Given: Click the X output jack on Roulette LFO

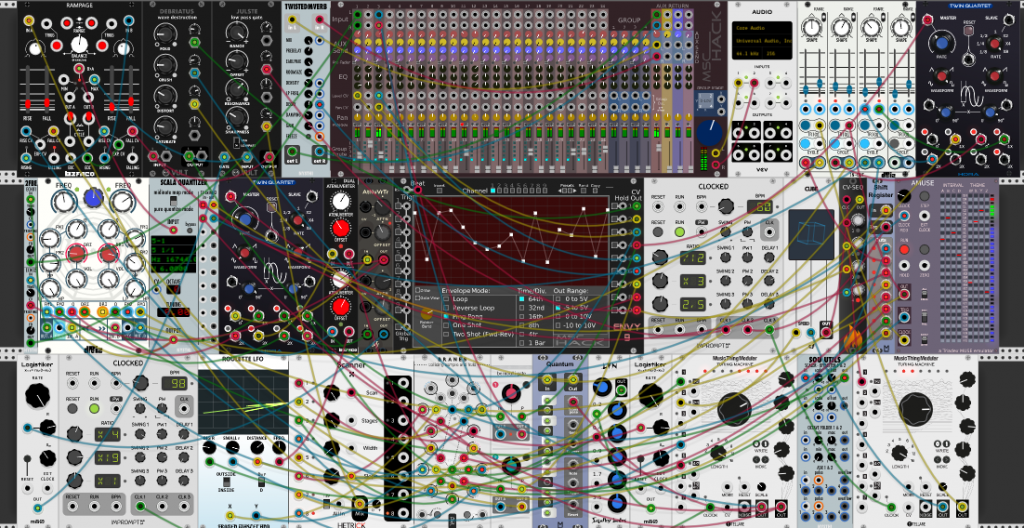Looking at the screenshot, I should (231, 514).
